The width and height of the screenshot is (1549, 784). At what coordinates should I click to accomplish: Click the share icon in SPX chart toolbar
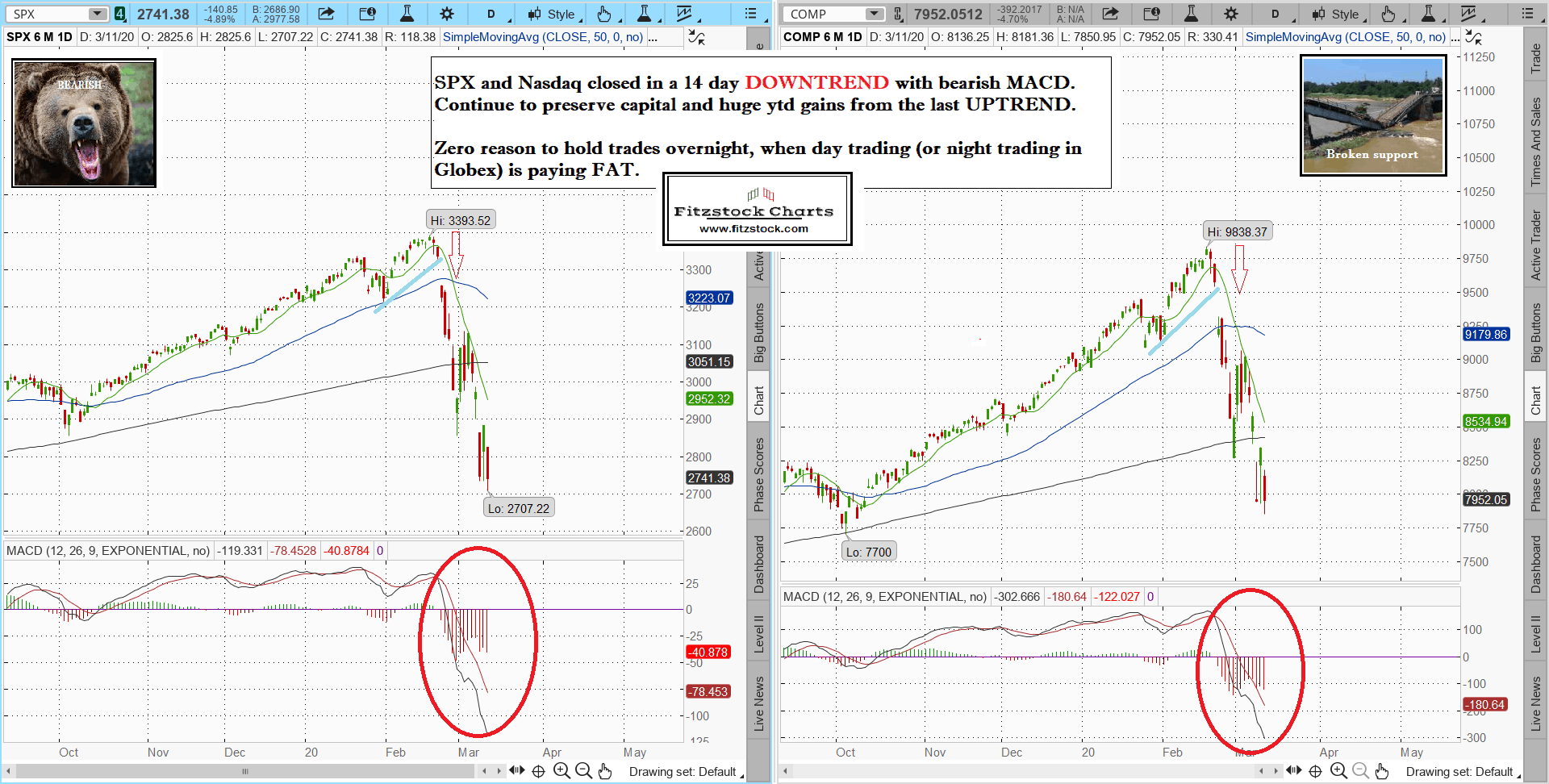tap(326, 14)
